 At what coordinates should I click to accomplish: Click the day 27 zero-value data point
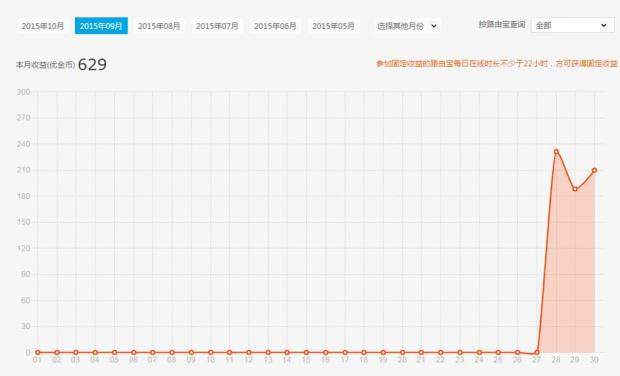tap(537, 352)
